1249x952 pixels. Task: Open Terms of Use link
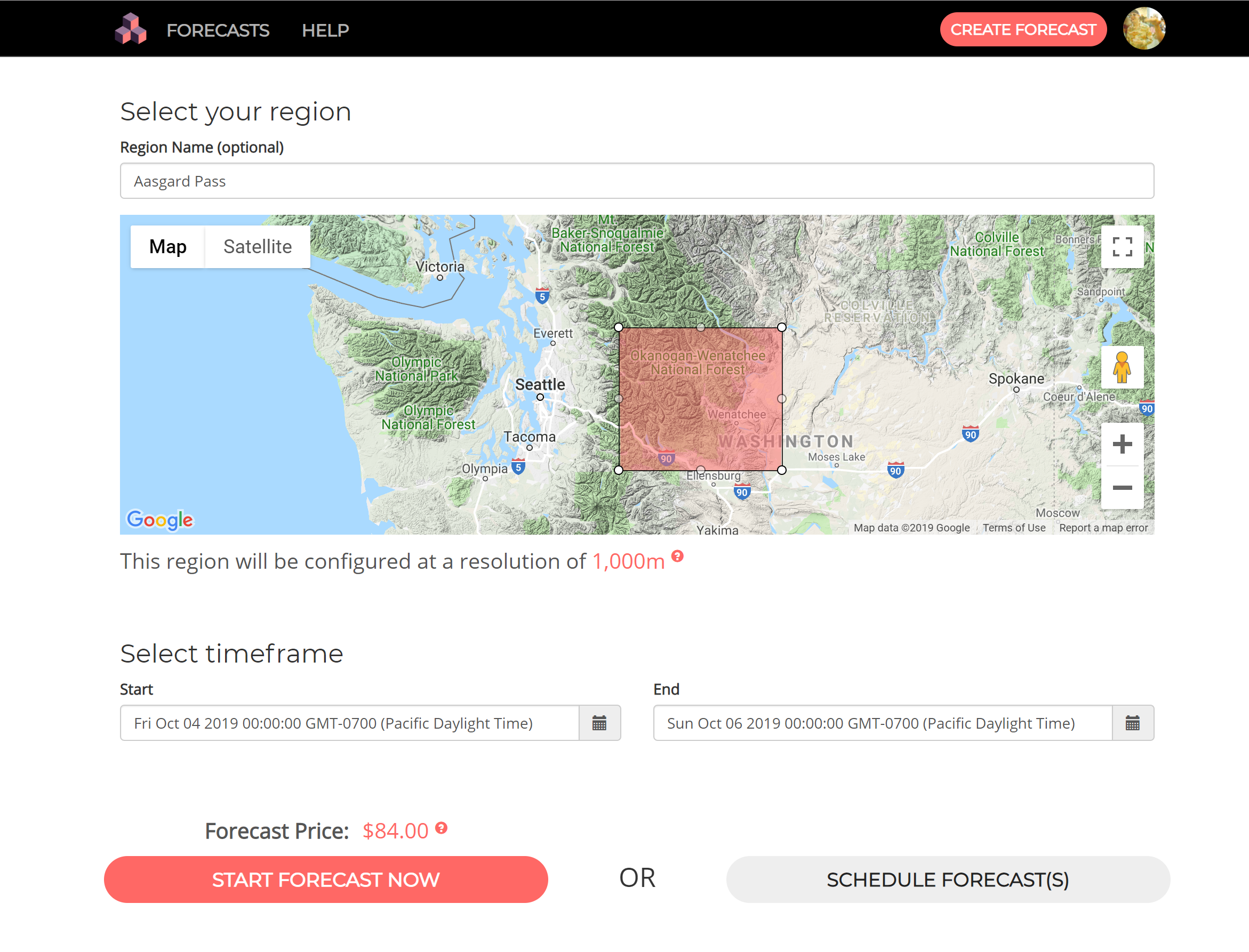pos(1014,528)
